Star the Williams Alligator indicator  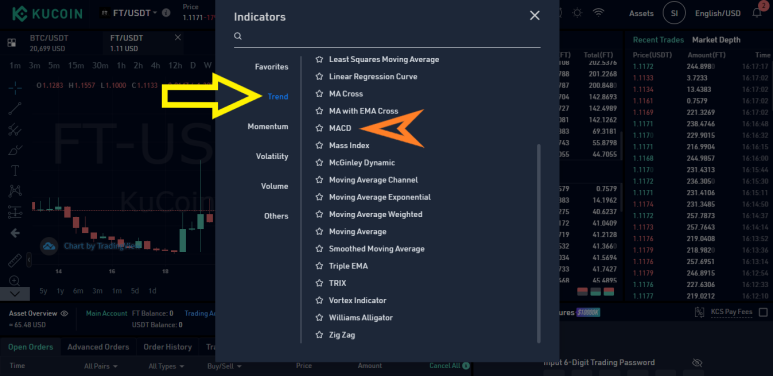pyautogui.click(x=319, y=318)
